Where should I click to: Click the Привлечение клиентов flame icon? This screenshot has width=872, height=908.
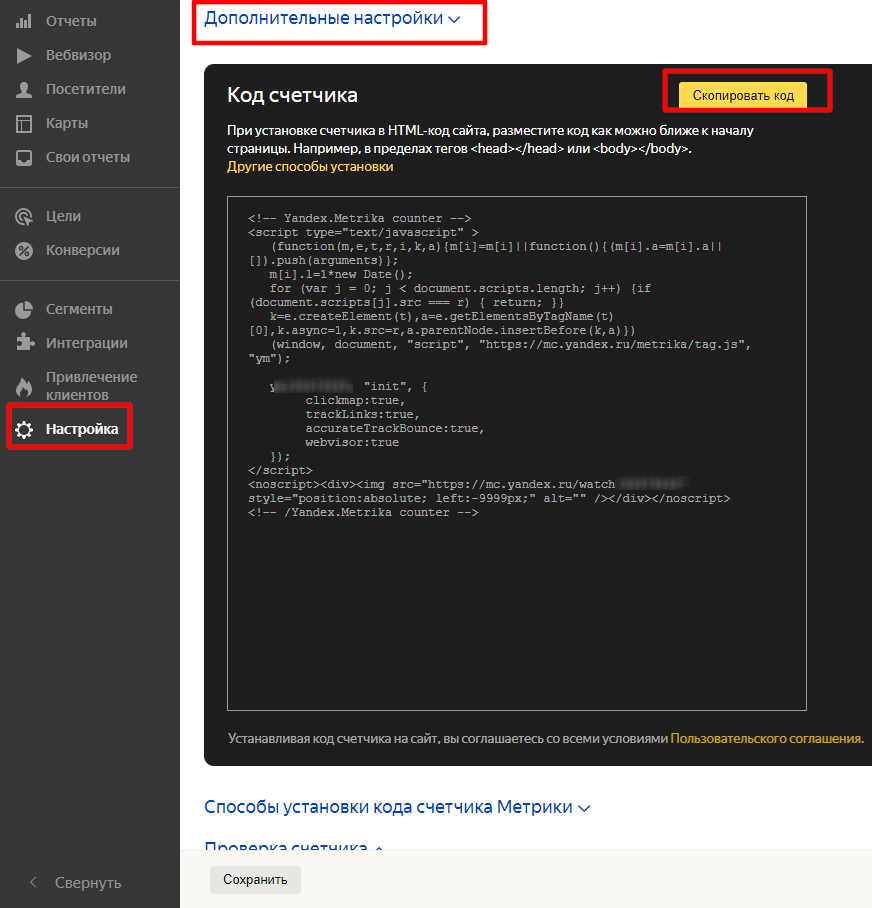coord(24,386)
